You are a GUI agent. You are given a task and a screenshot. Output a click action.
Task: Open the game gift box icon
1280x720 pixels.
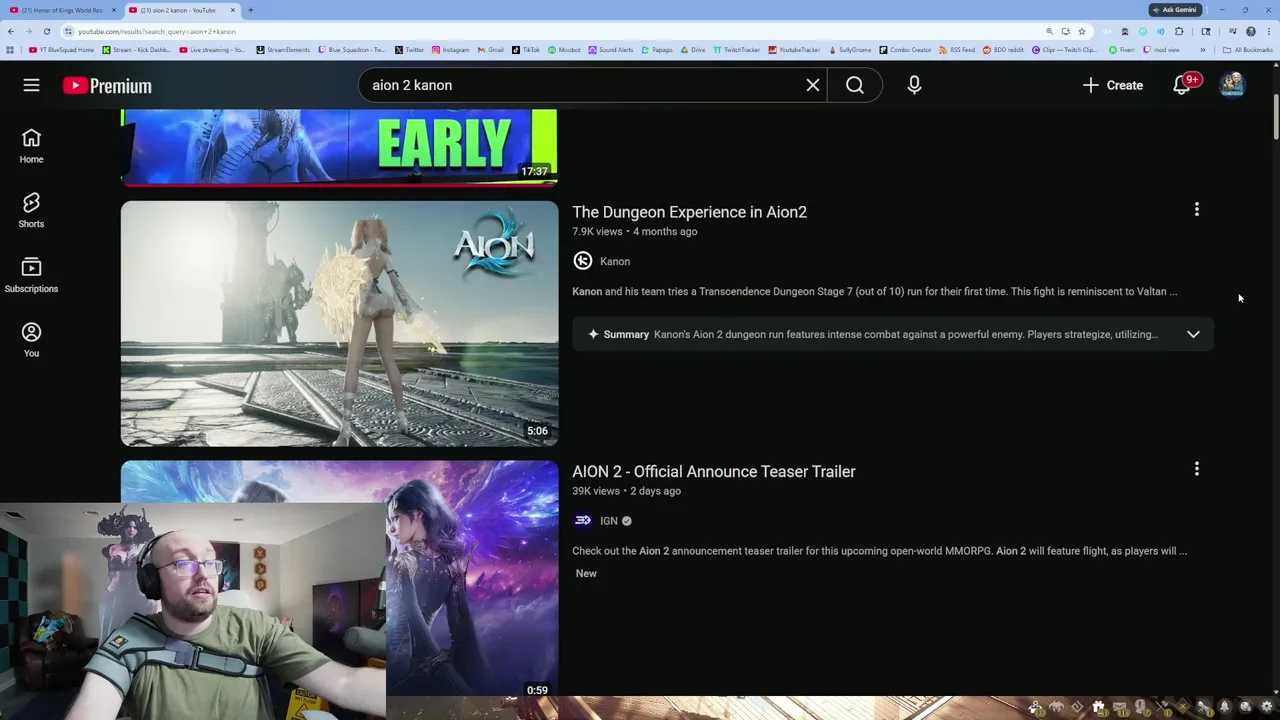(1098, 706)
